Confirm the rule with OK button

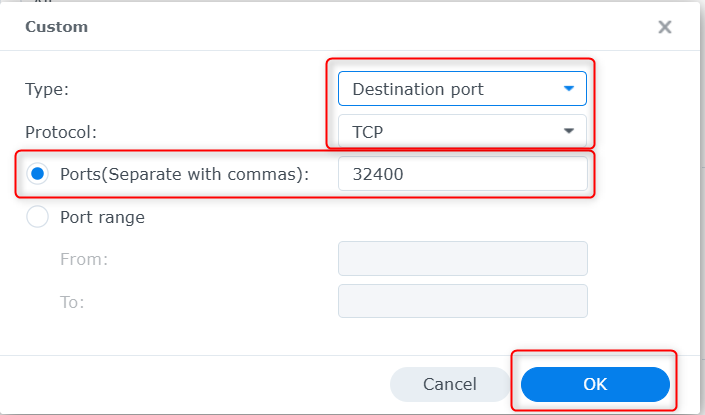click(594, 384)
